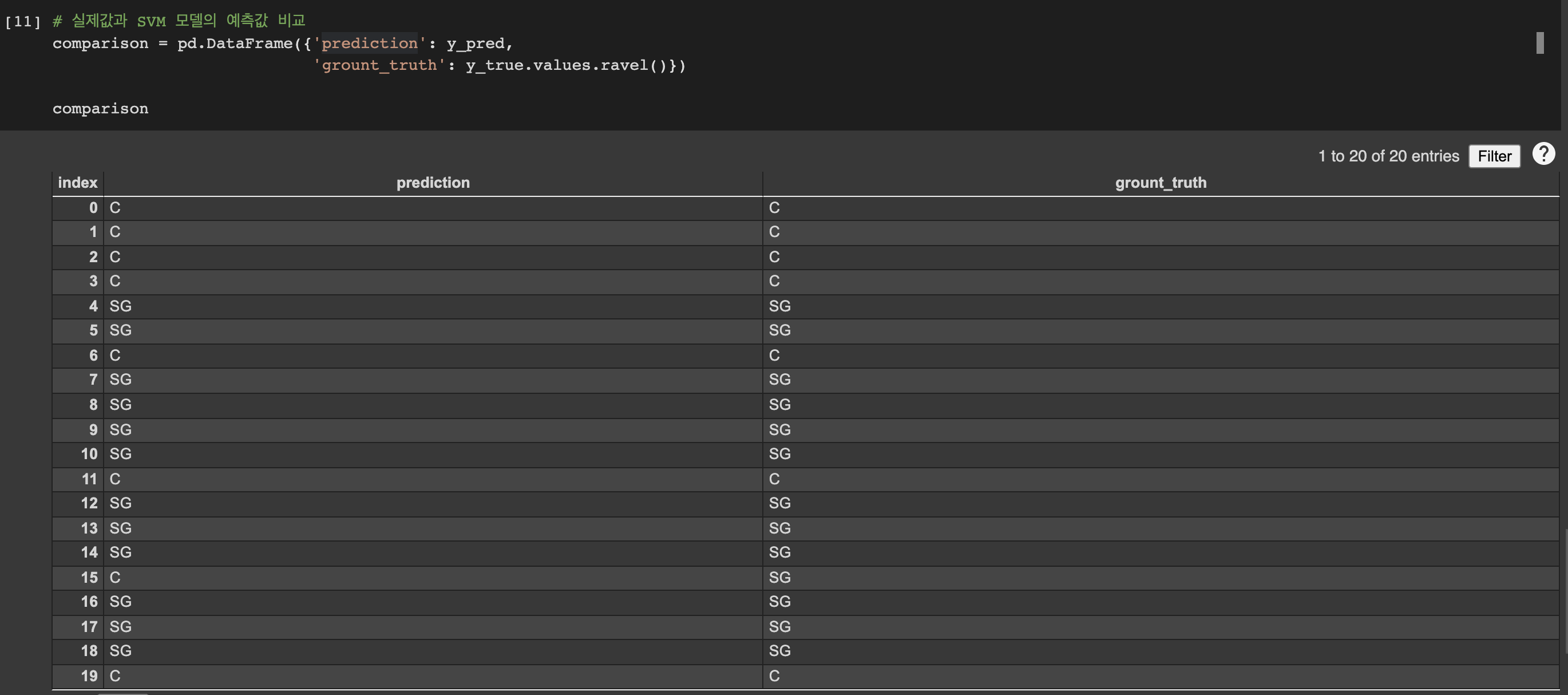Click the '1 to 20 of 20 entries' text

tap(1388, 156)
